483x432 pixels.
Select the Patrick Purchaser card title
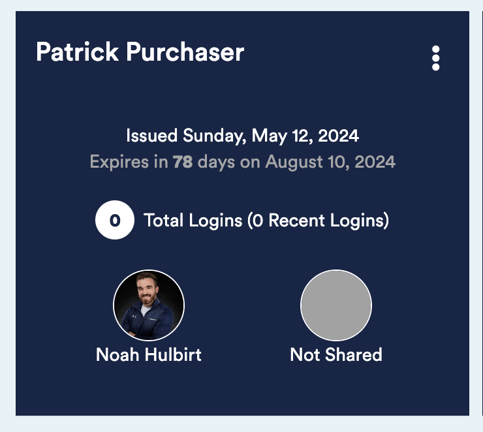pos(140,52)
